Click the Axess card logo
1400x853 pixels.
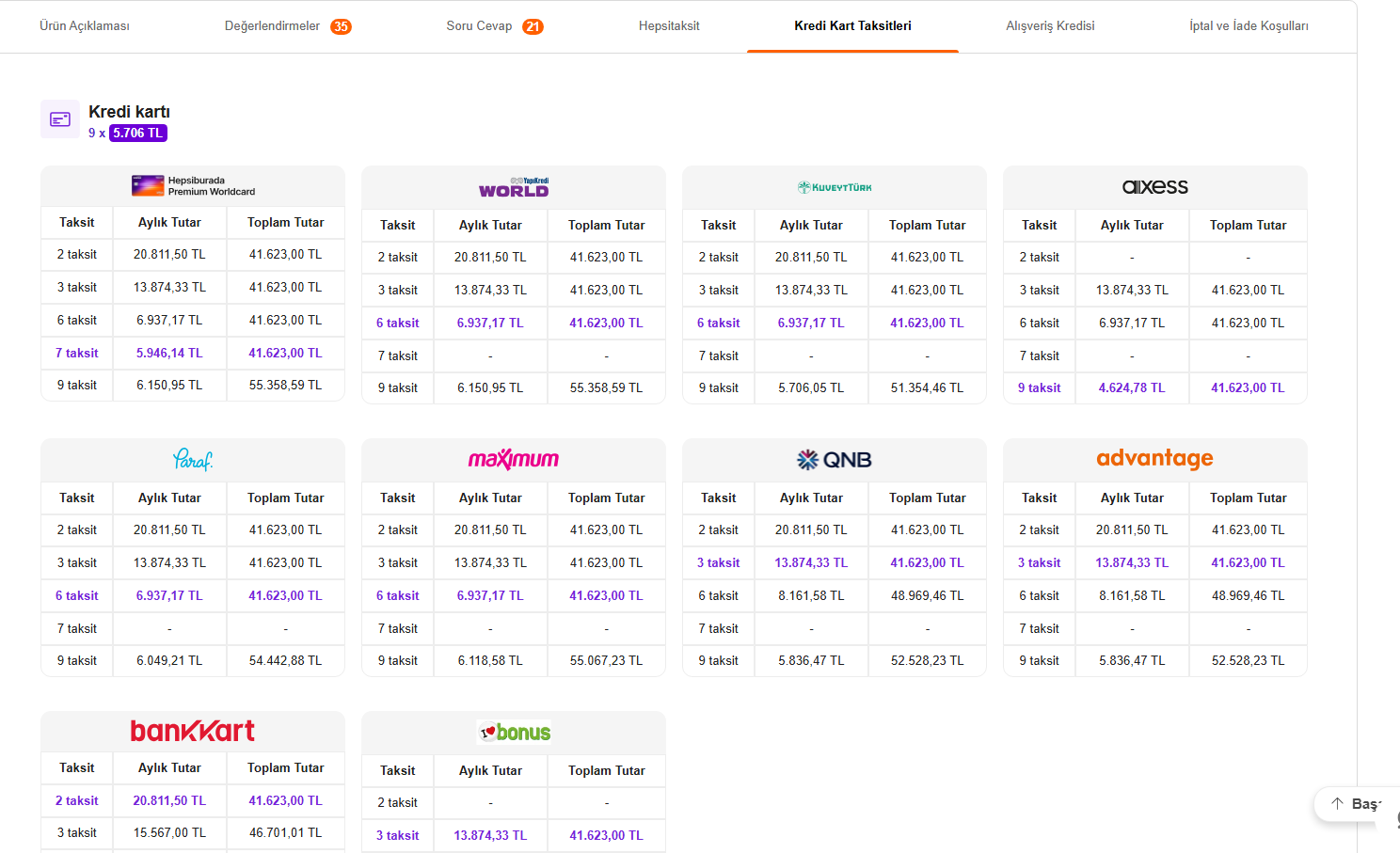point(1155,187)
